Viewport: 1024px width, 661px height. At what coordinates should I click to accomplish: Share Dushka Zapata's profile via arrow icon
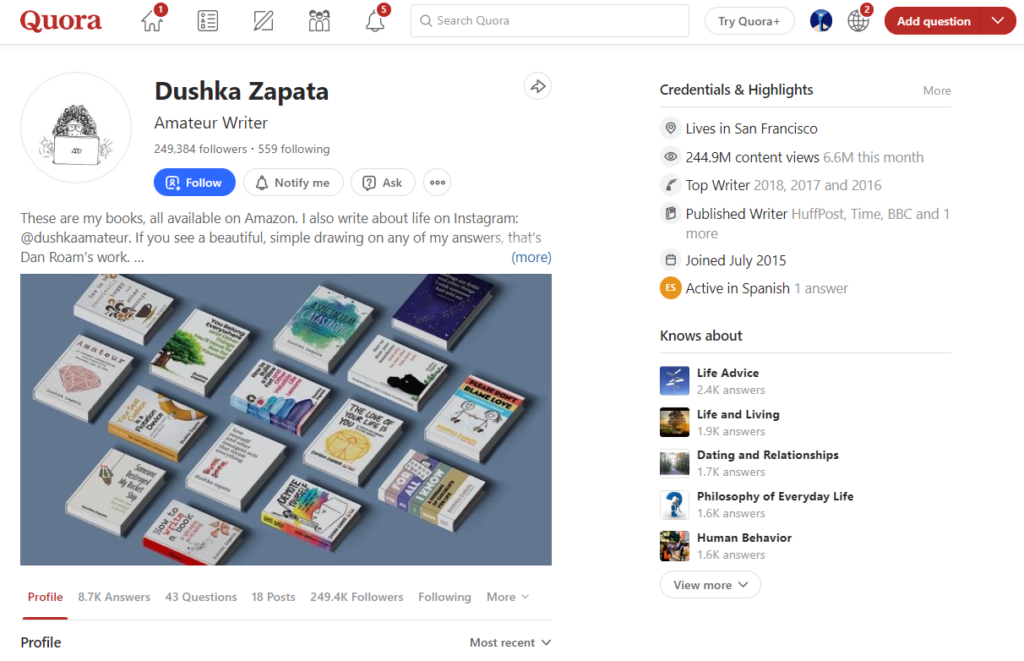[x=537, y=86]
